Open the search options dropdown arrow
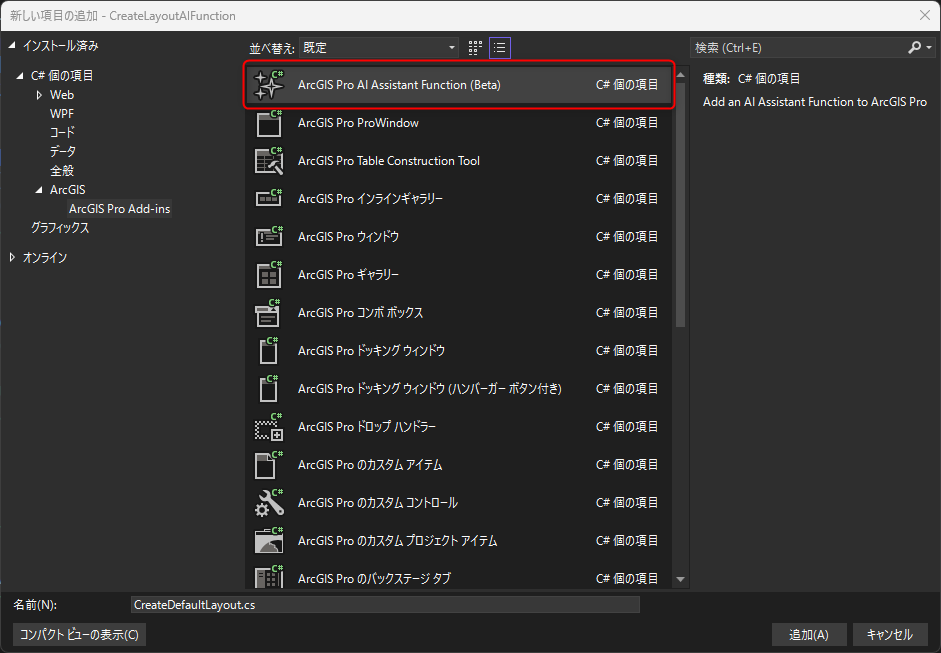The image size is (941, 653). [x=929, y=47]
